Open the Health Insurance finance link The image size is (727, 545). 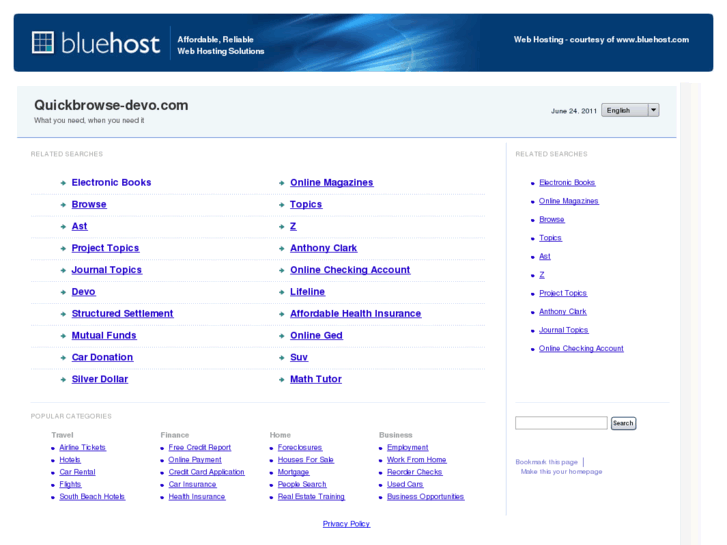[x=197, y=497]
